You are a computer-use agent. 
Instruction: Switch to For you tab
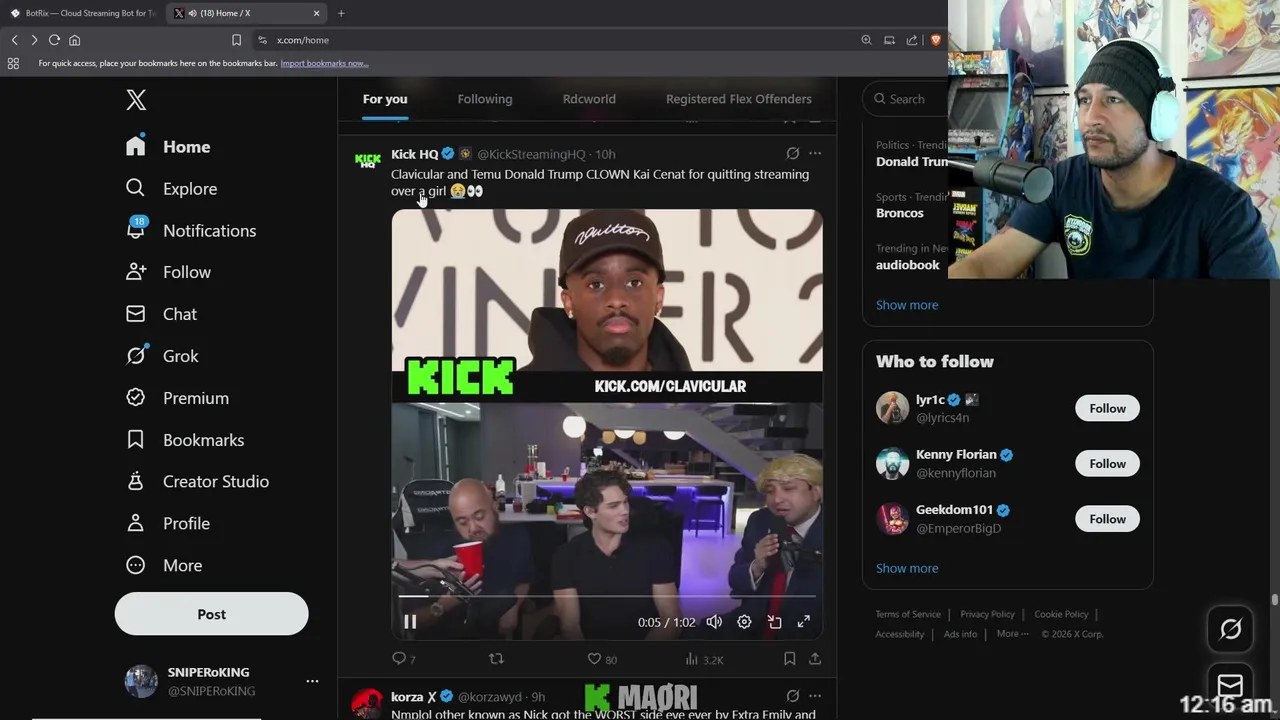pyautogui.click(x=385, y=99)
